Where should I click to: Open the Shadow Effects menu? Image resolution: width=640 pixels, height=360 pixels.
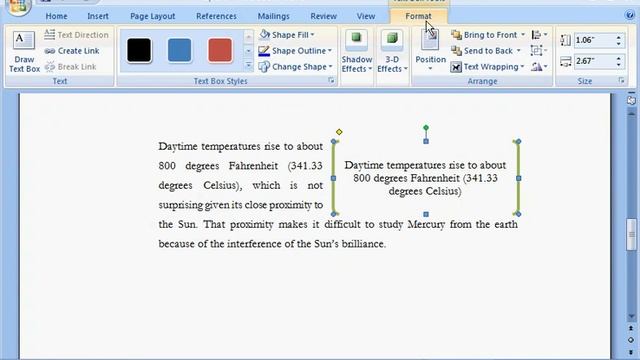coord(357,51)
